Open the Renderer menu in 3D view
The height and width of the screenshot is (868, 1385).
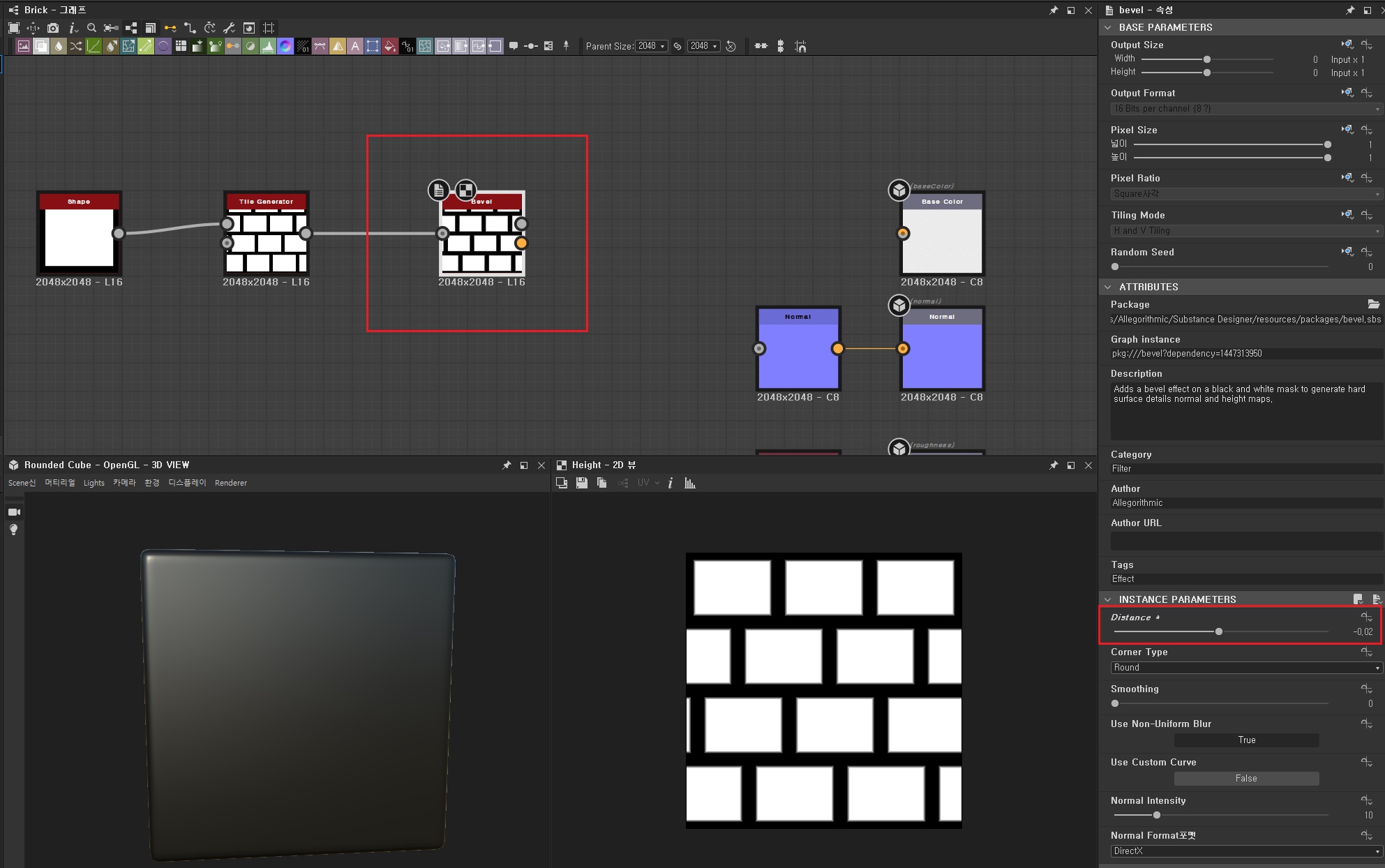230,483
